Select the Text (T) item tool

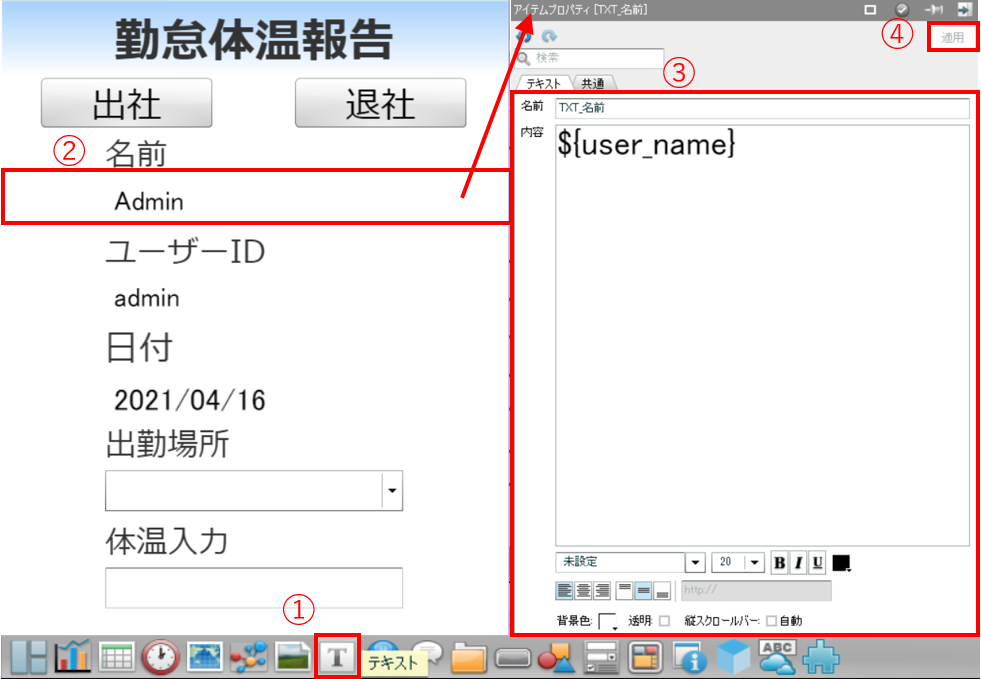tap(337, 656)
